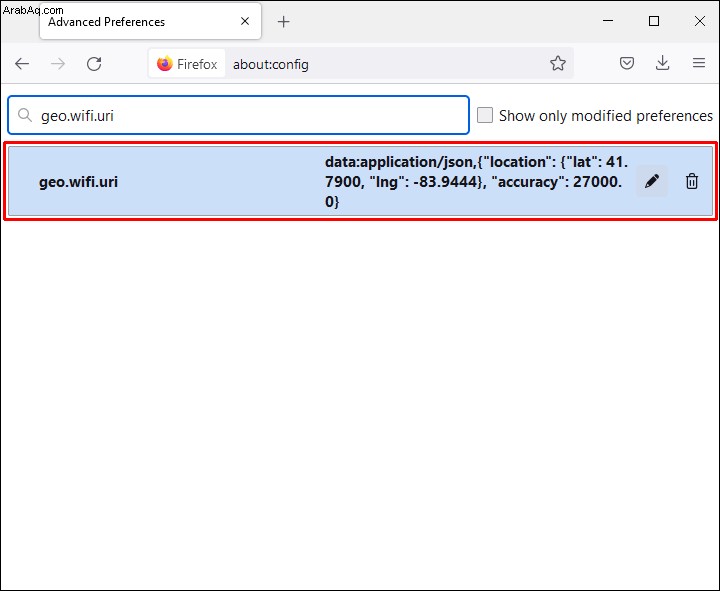Delete the geo.wifi.uri preference with trash icon

[692, 181]
